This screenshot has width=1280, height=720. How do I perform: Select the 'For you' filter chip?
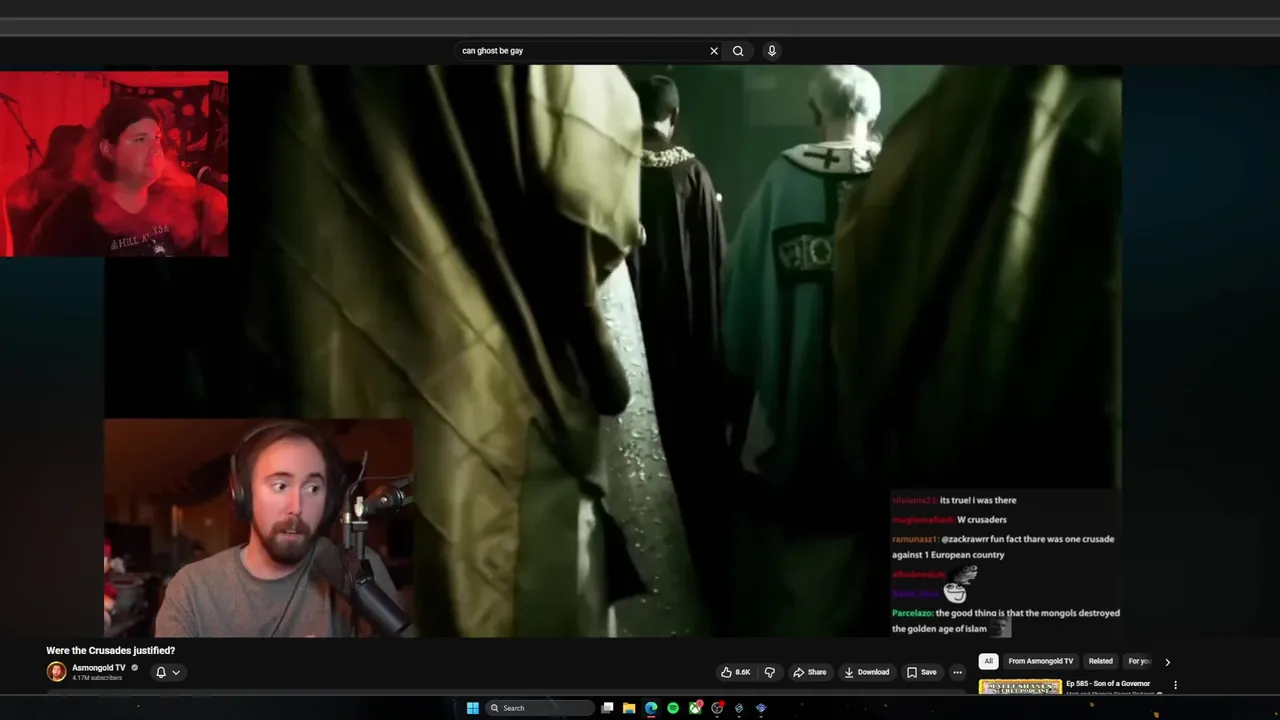click(x=1139, y=661)
